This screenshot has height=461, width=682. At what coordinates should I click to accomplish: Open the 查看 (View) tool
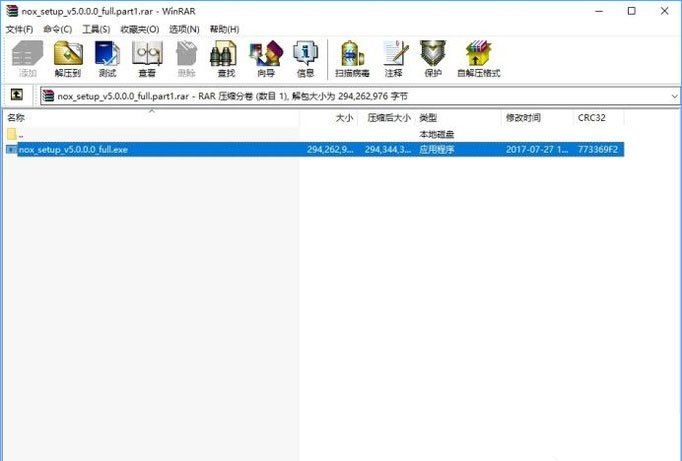pos(147,59)
